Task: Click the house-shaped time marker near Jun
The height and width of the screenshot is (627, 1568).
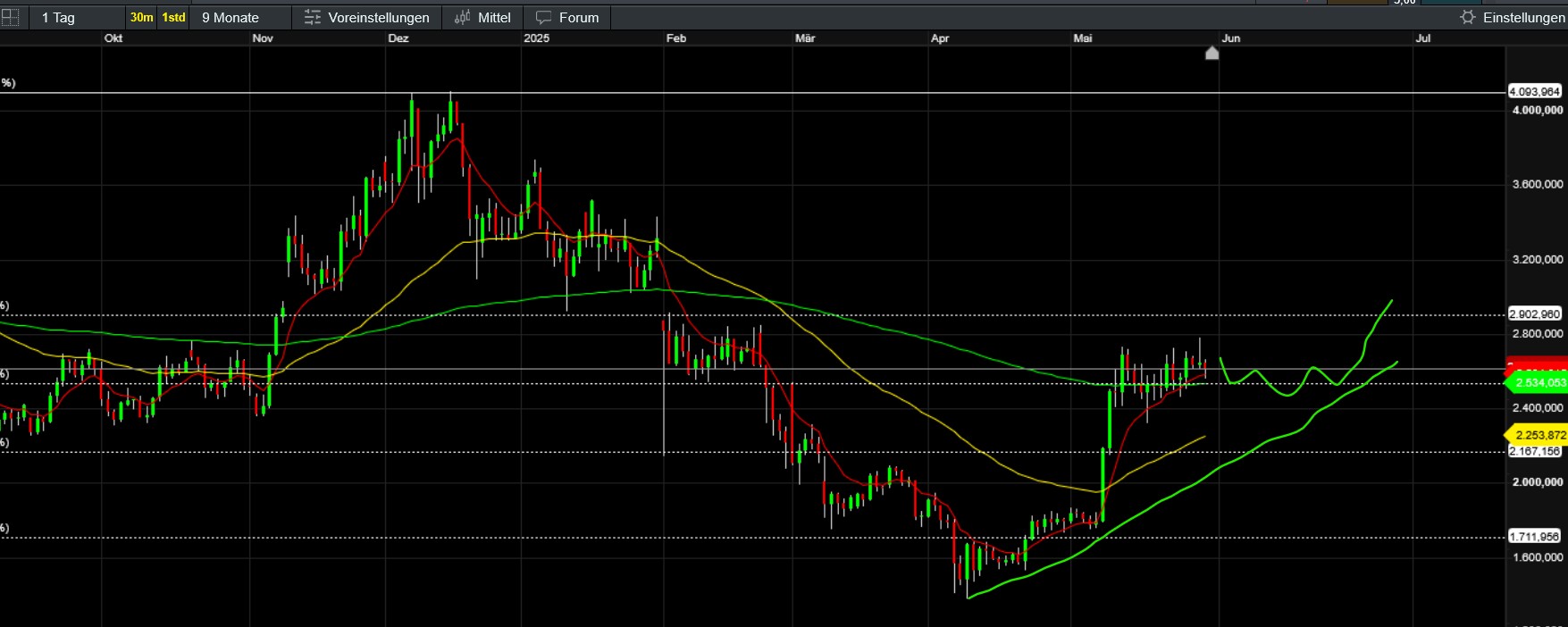Action: coord(1212,53)
